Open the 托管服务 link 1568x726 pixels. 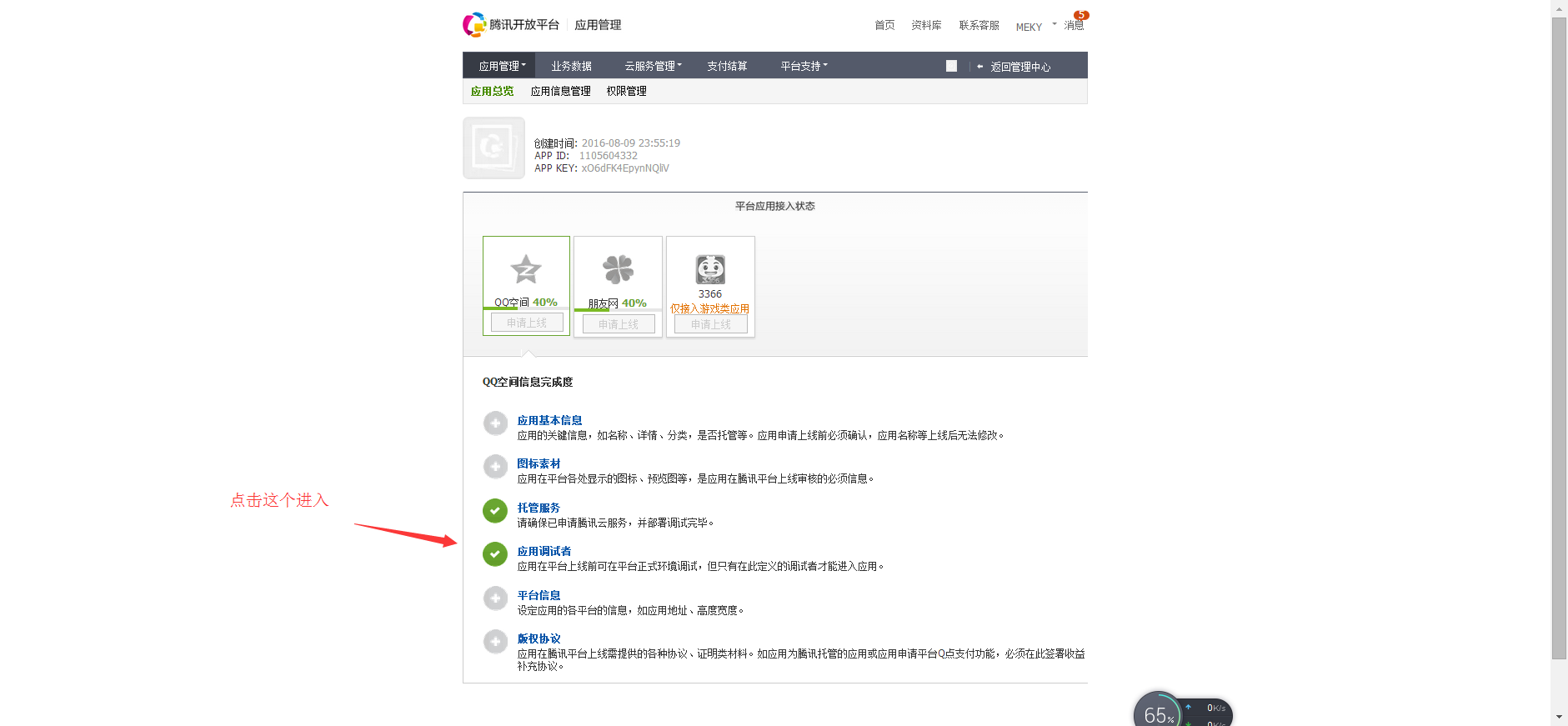click(539, 508)
